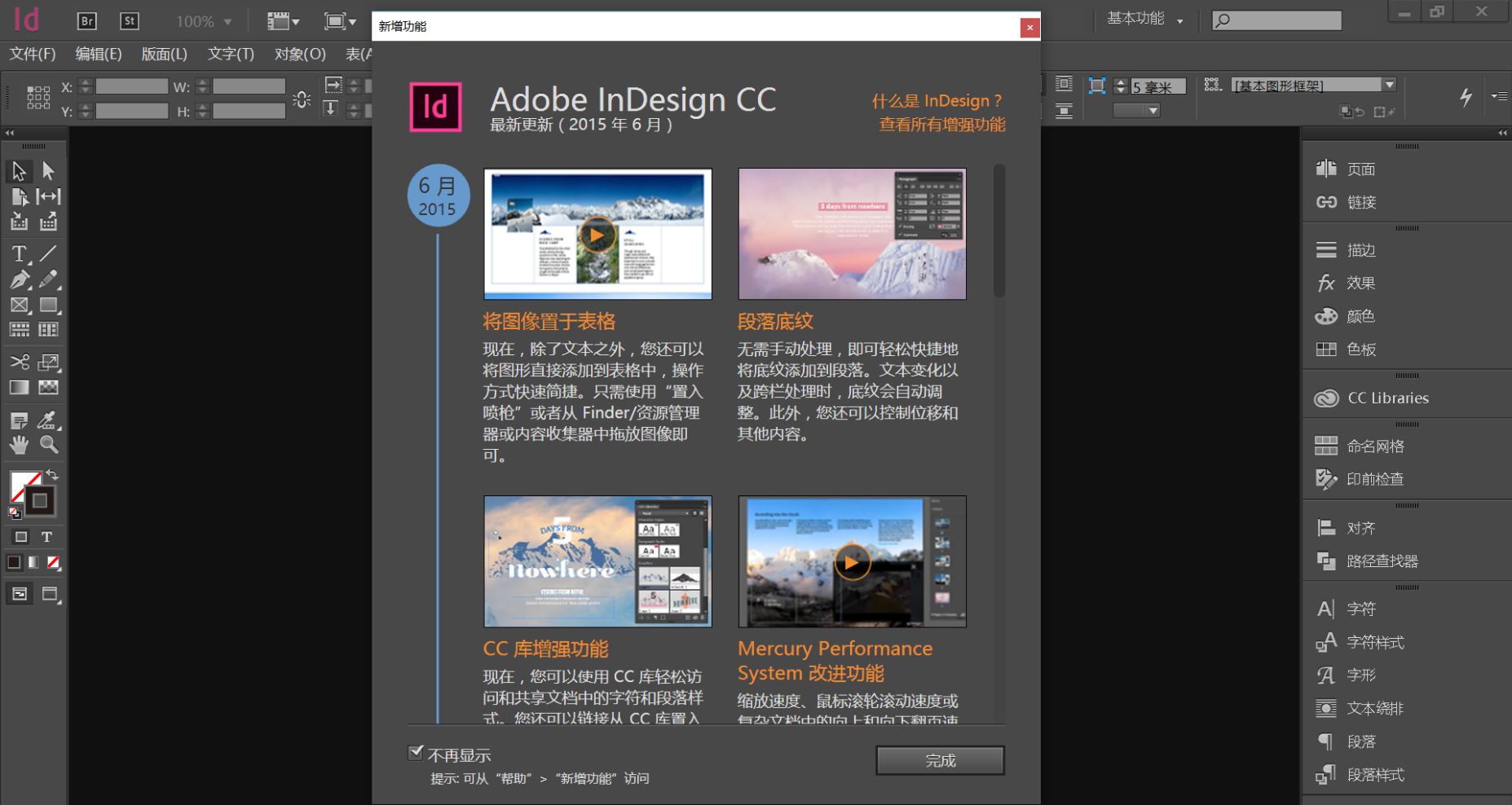Select the Direct Selection tool
Image resolution: width=1512 pixels, height=805 pixels.
point(49,171)
